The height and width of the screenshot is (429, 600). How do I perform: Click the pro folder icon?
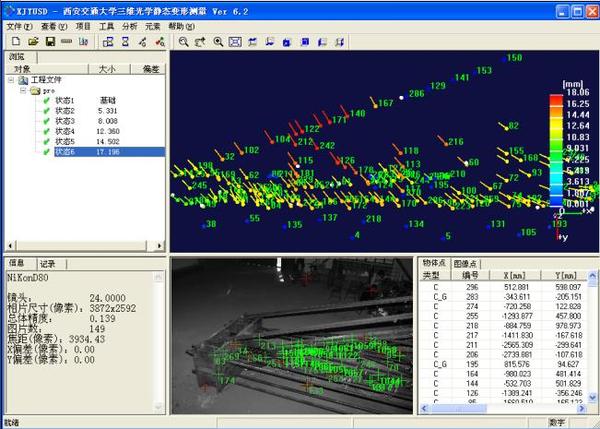[x=35, y=91]
